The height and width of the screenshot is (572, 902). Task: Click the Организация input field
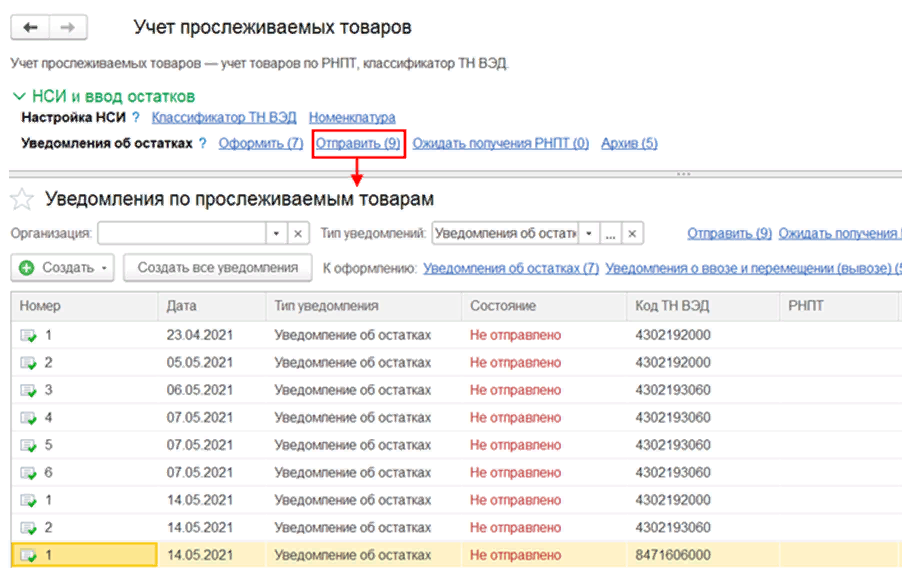pos(180,233)
